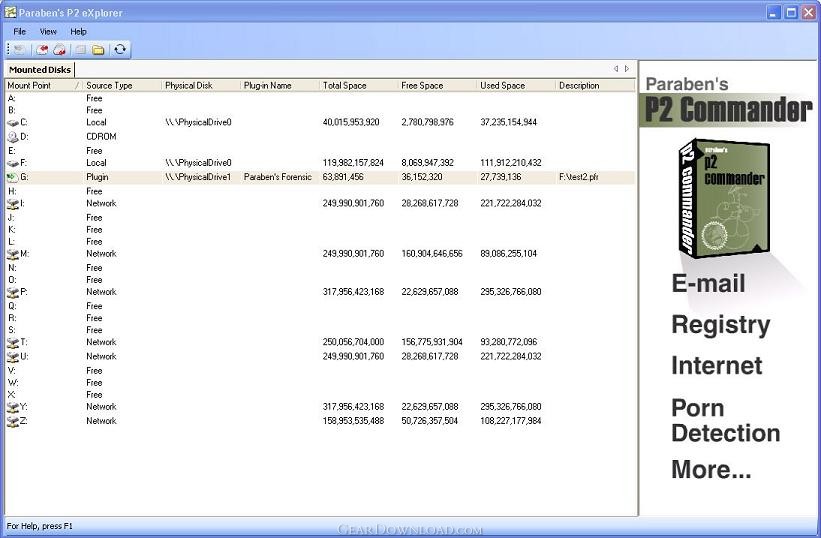Click the I: network drive icon

click(x=13, y=204)
